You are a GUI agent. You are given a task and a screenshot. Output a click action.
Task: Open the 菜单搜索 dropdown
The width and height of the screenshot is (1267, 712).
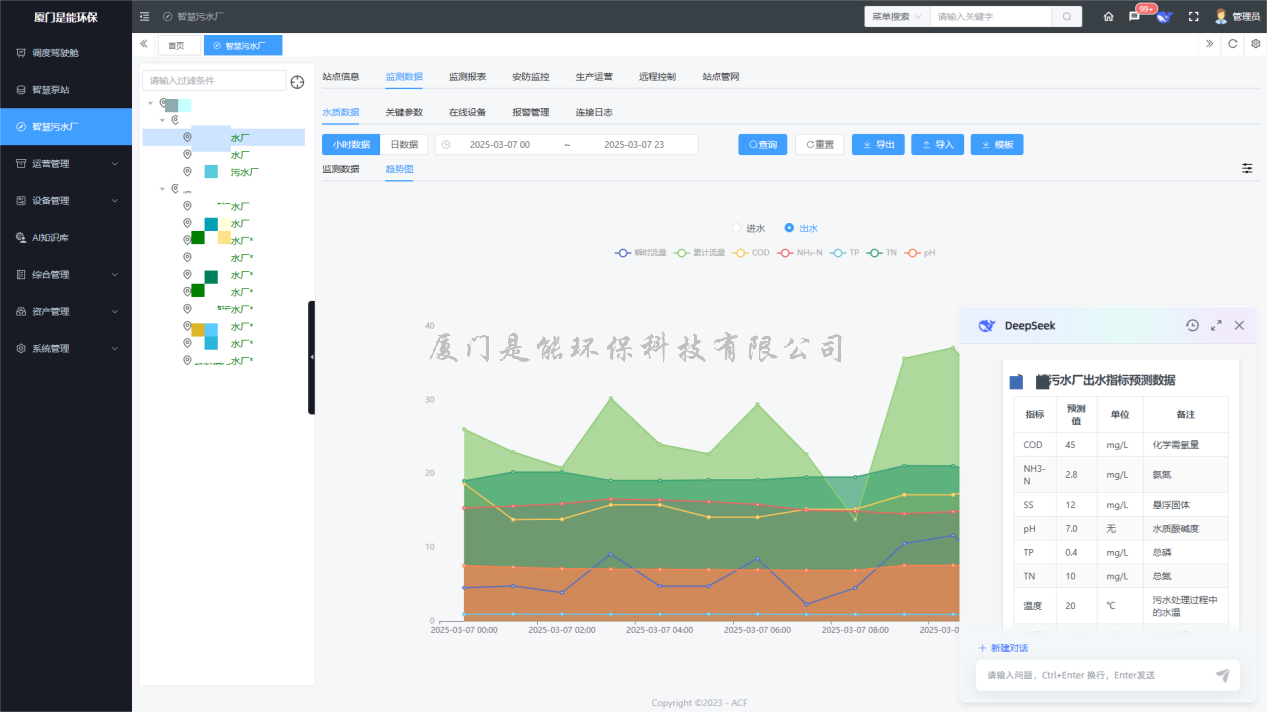coord(897,16)
